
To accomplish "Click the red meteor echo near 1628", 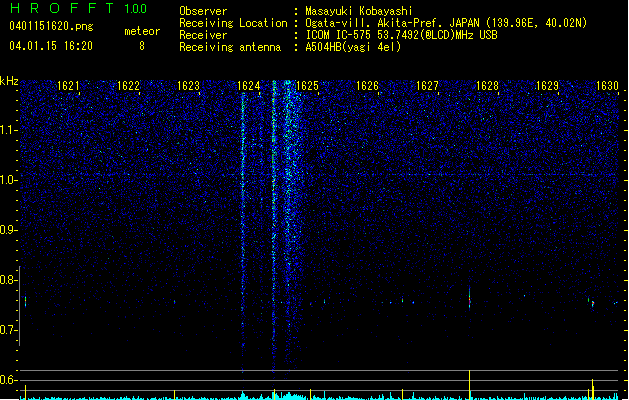I will coord(469,299).
